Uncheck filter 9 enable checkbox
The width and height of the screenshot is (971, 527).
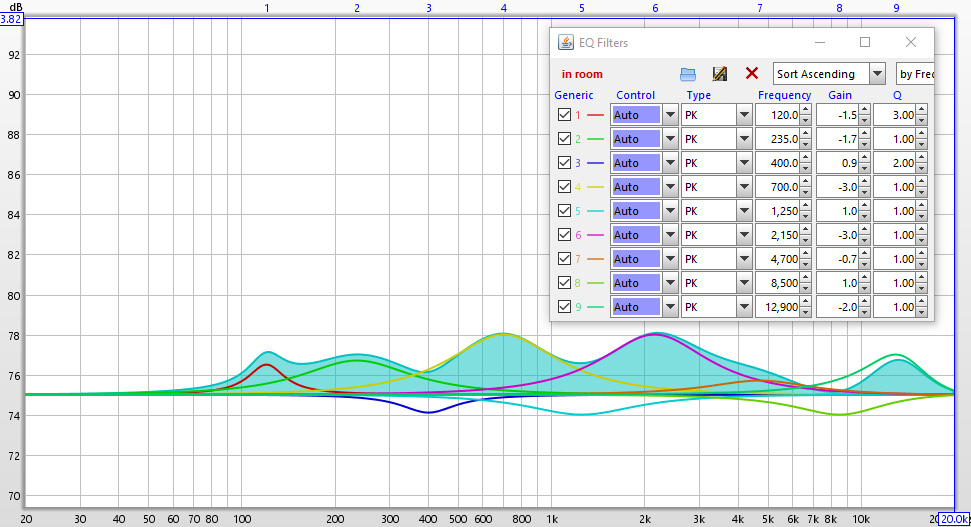(x=564, y=307)
